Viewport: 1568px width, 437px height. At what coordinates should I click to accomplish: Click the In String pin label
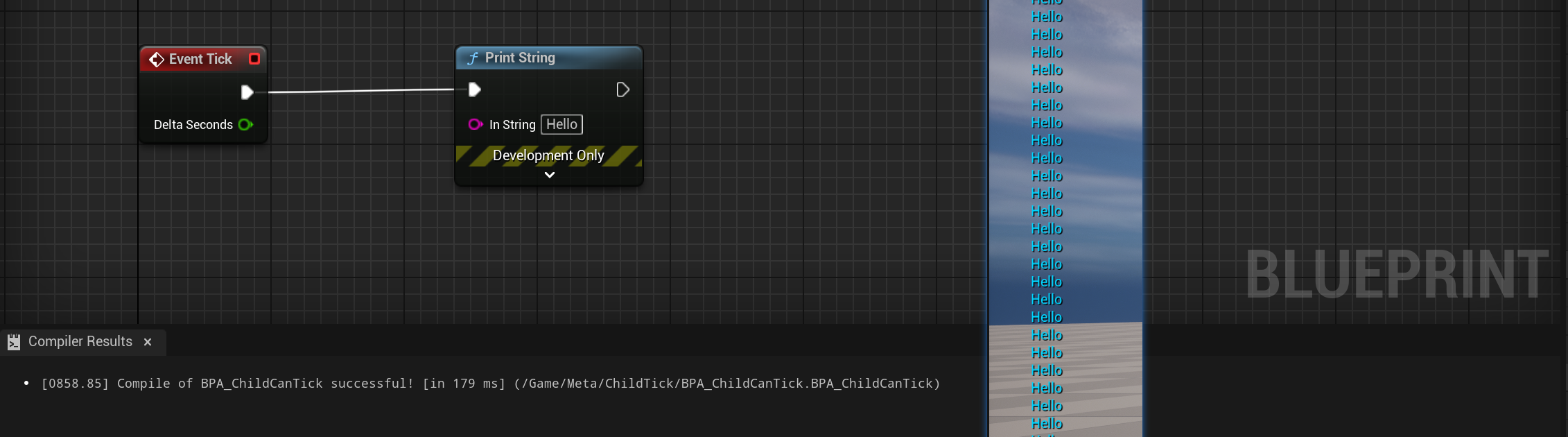[x=512, y=125]
